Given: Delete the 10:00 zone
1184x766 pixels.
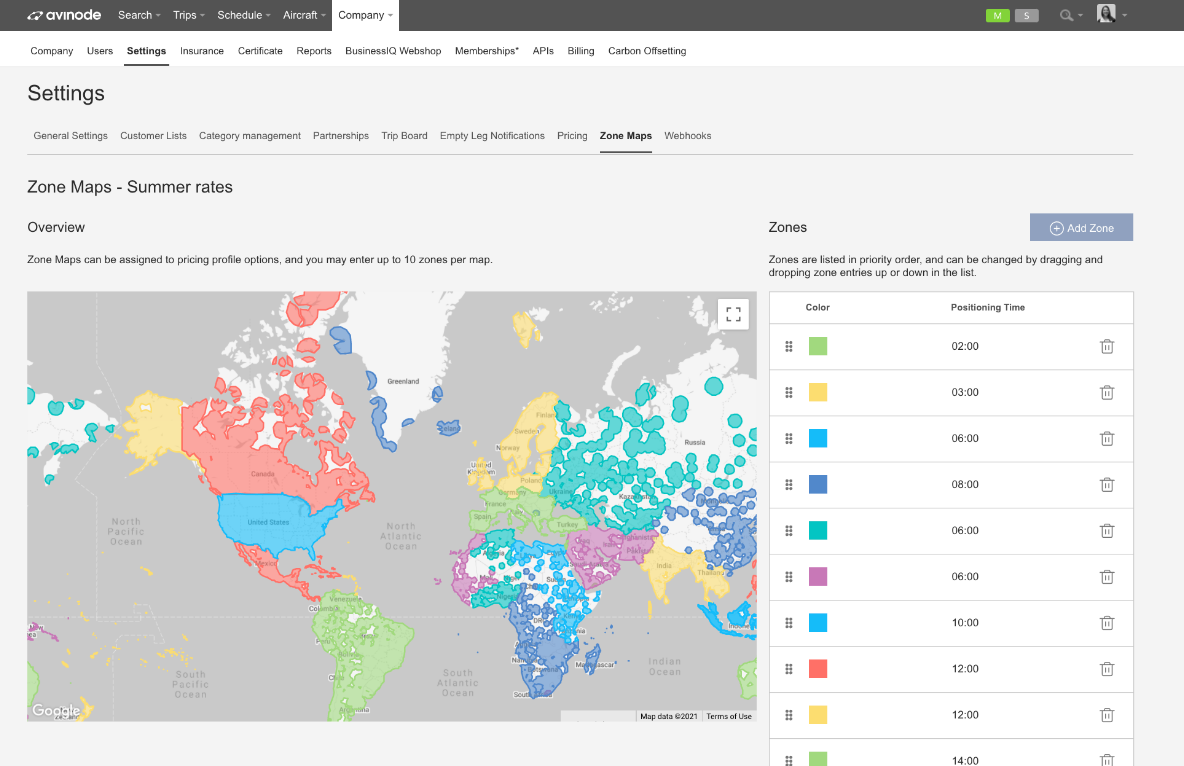Looking at the screenshot, I should tap(1107, 623).
